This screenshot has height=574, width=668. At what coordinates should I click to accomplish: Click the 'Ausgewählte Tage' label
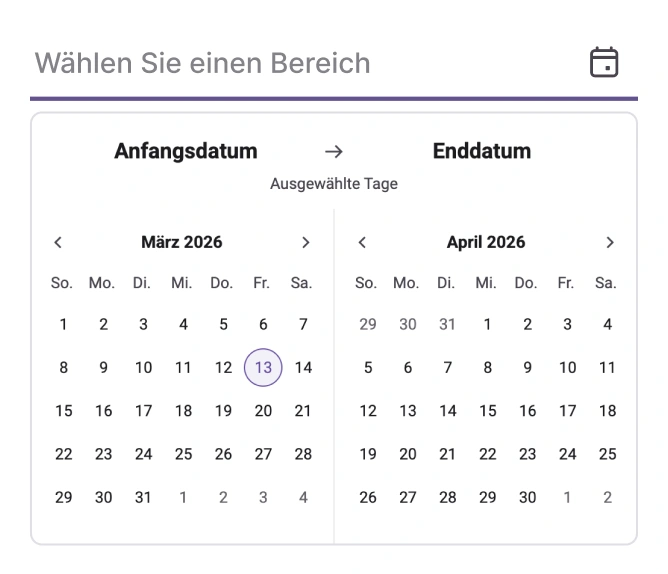tap(334, 184)
